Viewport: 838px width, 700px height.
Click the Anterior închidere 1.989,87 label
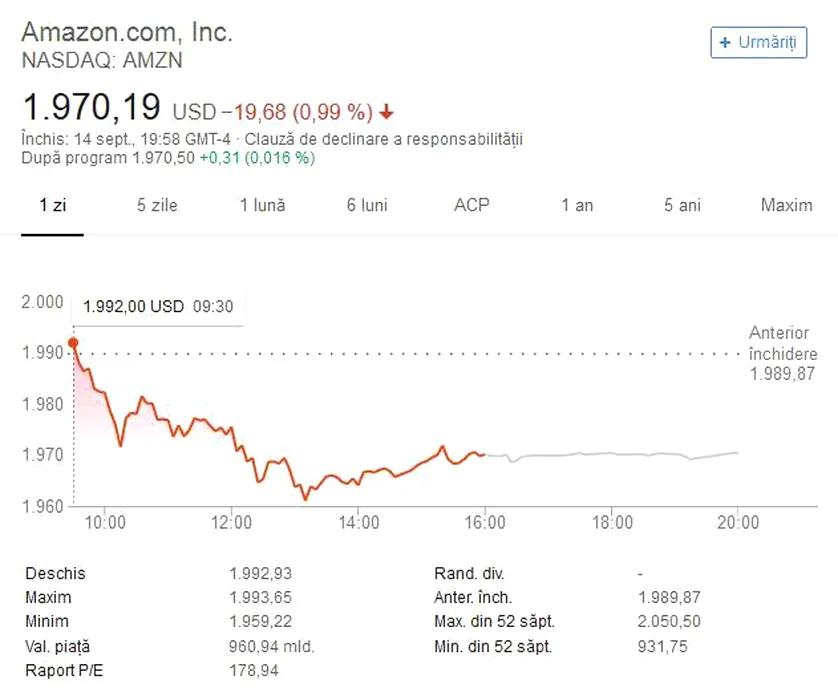pos(783,353)
